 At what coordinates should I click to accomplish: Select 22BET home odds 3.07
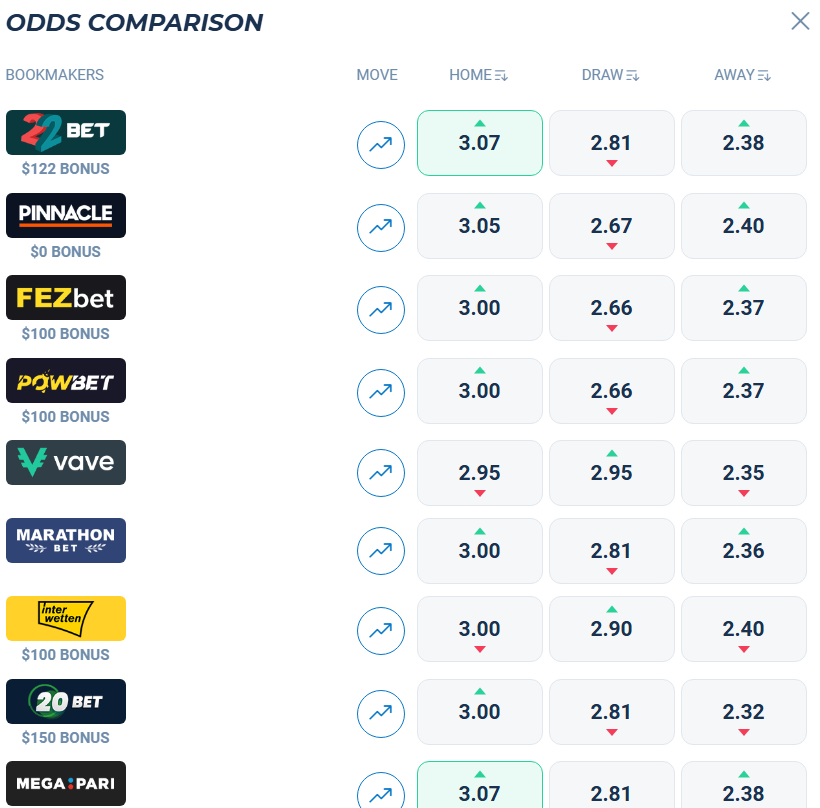coord(480,143)
